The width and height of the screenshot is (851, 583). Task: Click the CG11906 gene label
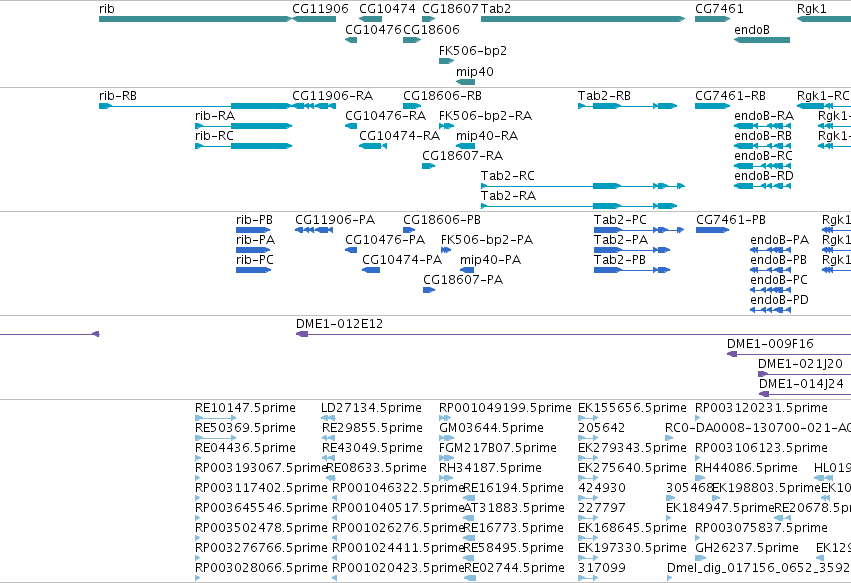point(320,9)
